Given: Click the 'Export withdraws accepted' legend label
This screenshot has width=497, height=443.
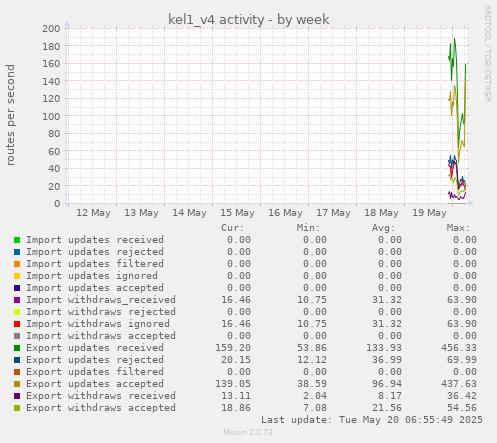Looking at the screenshot, I should click(101, 408).
